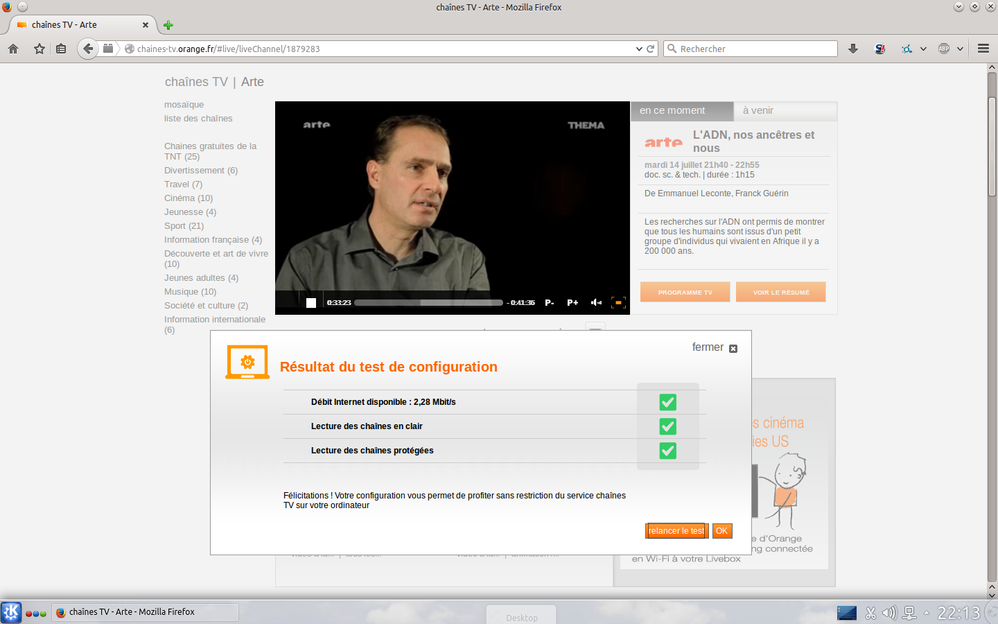Click the check for Lecture des chaînes en clair
The image size is (998, 624).
pos(668,426)
